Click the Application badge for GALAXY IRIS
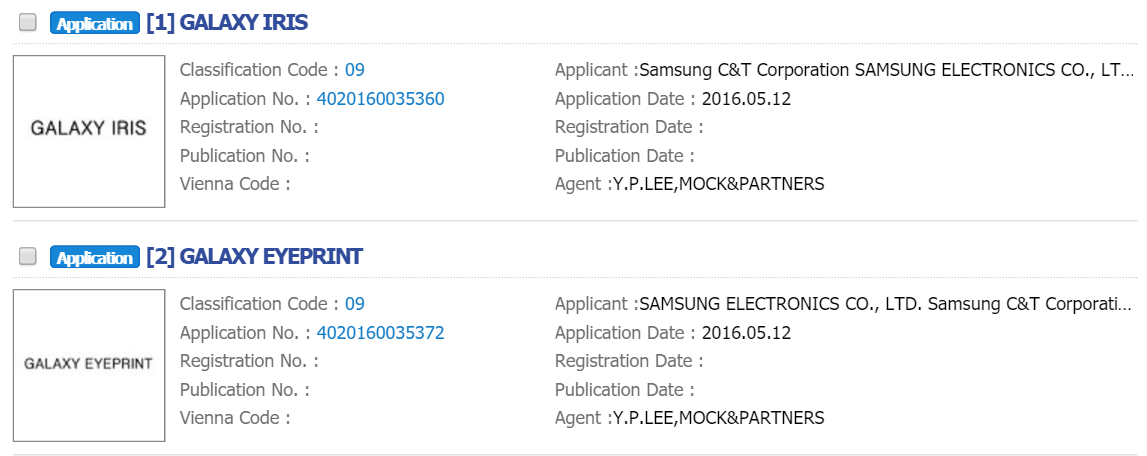This screenshot has height=456, width=1147. (94, 24)
